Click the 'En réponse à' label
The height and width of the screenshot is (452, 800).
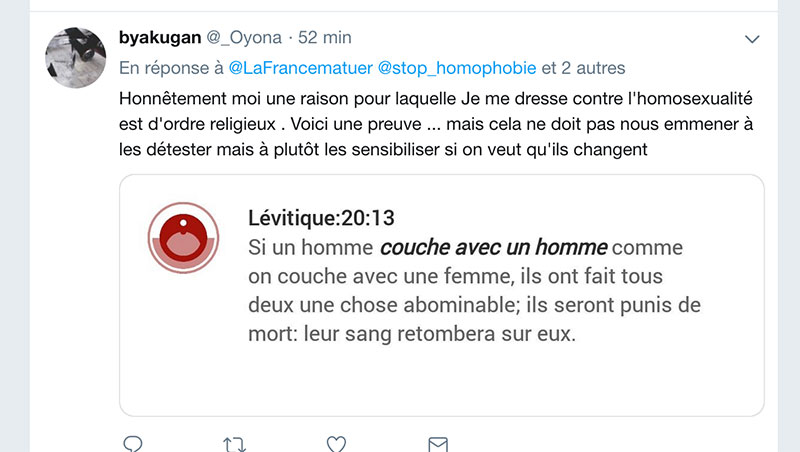tap(171, 68)
